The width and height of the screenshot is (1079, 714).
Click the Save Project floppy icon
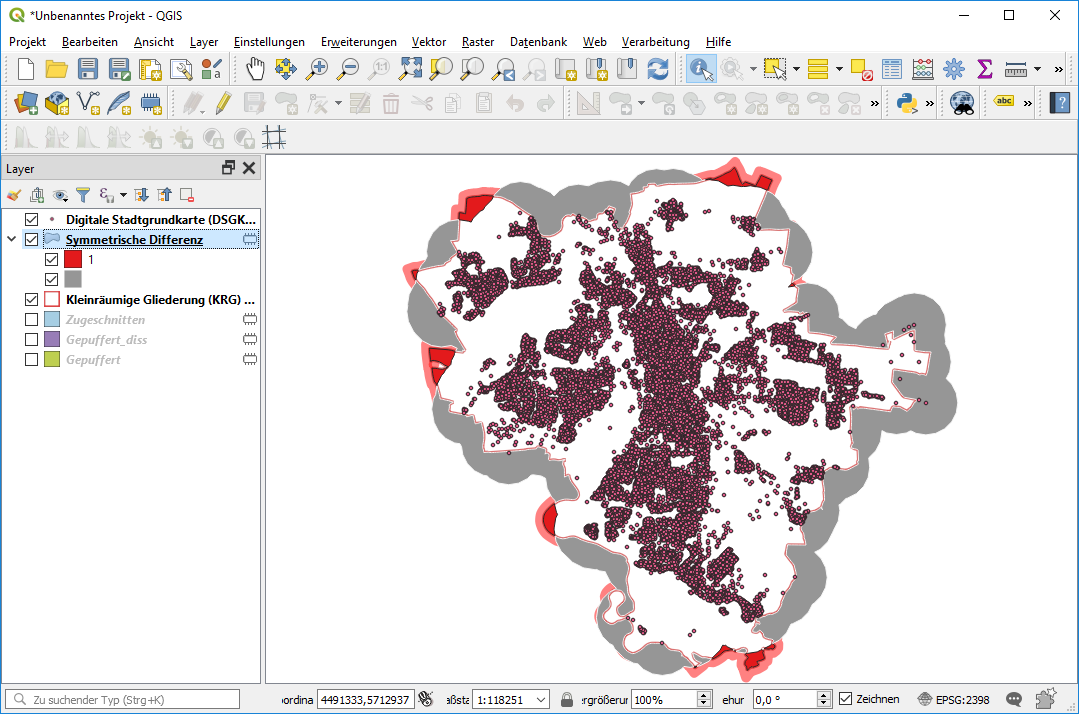tap(88, 69)
